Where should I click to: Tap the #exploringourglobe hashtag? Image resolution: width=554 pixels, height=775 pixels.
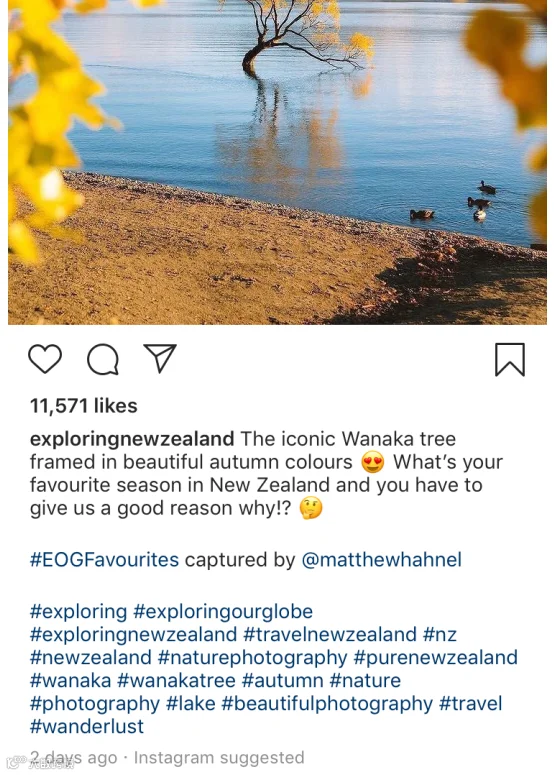pyautogui.click(x=223, y=611)
